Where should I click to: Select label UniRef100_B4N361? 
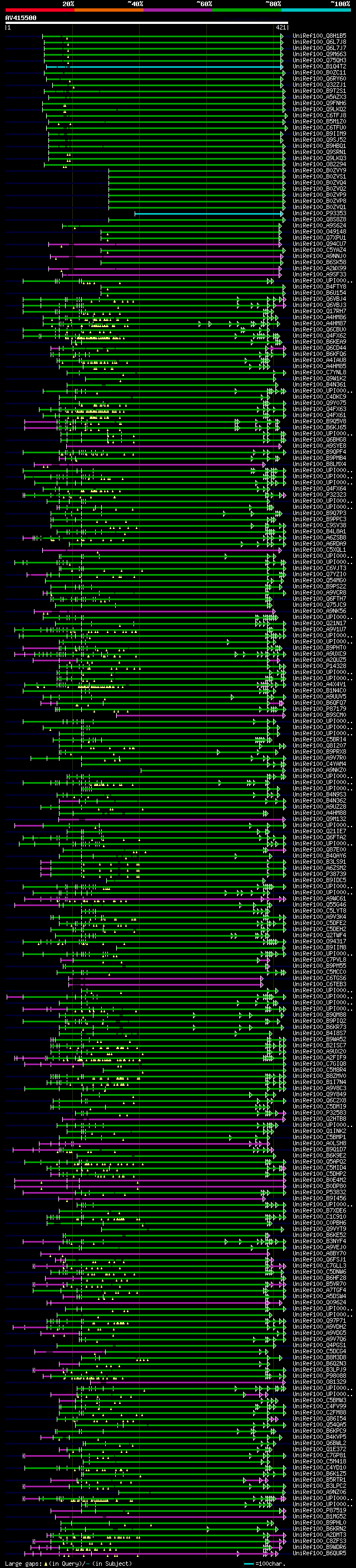319,385
